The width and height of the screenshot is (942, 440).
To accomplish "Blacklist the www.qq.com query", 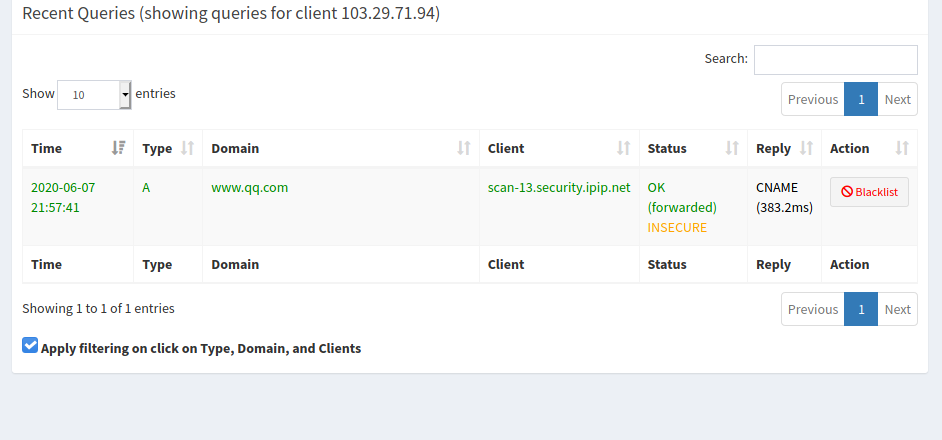I will [869, 192].
